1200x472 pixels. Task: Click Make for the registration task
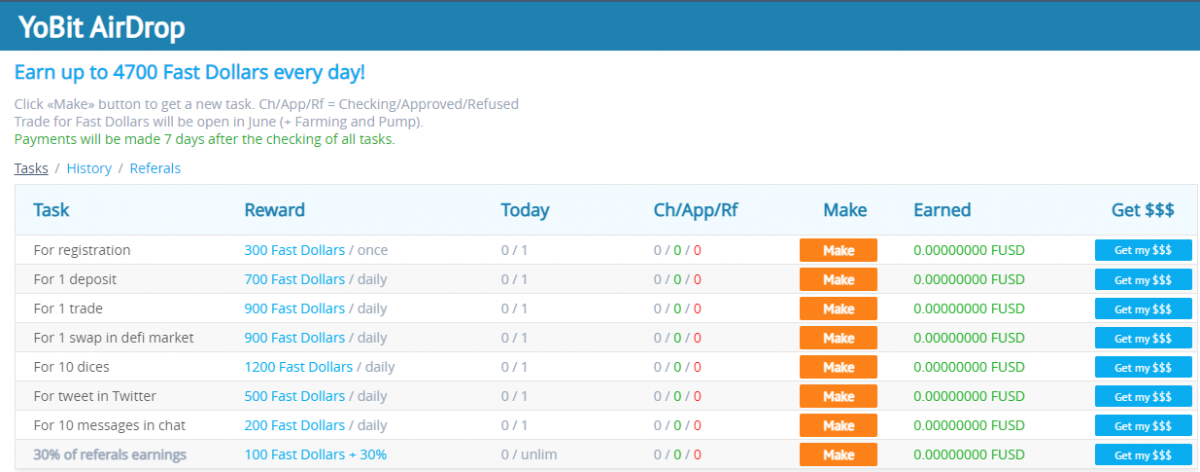(x=838, y=250)
